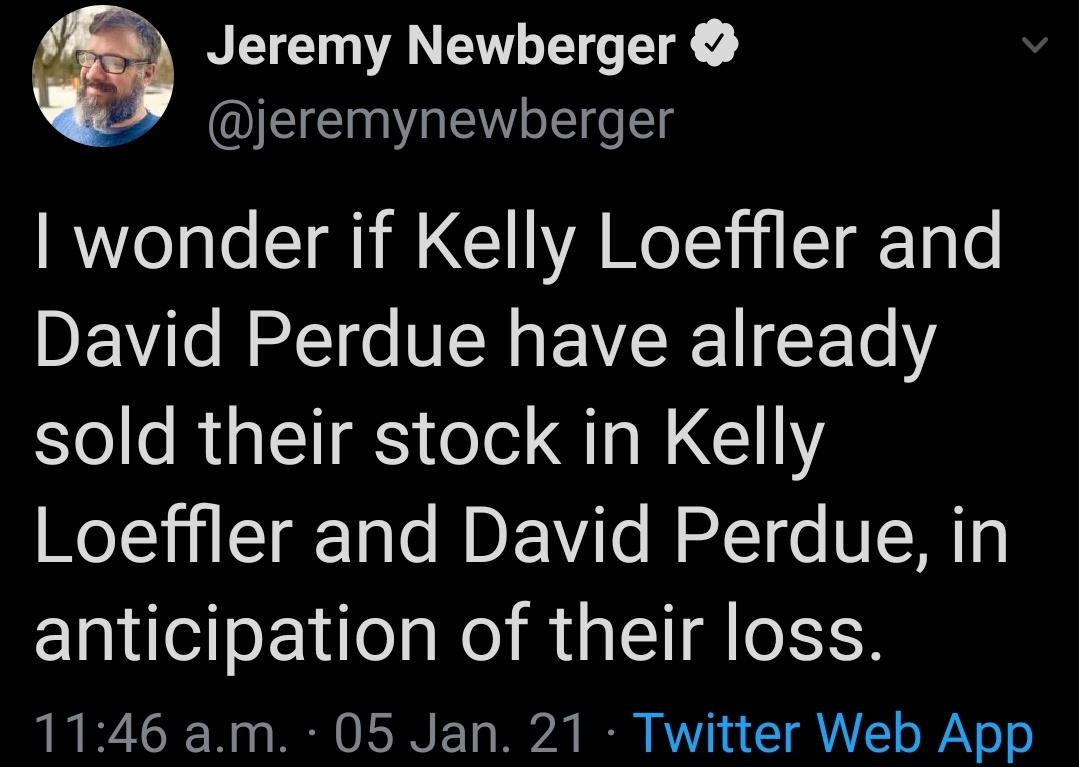This screenshot has height=767, width=1079.
Task: Open Jeremy Newberger's profile avatar photo
Action: (104, 77)
